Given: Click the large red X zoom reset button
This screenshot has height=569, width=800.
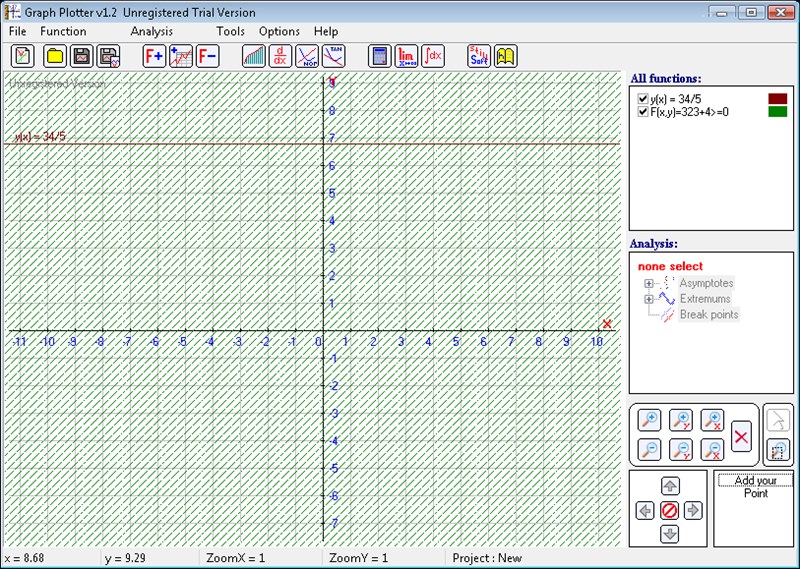Looking at the screenshot, I should tap(741, 436).
